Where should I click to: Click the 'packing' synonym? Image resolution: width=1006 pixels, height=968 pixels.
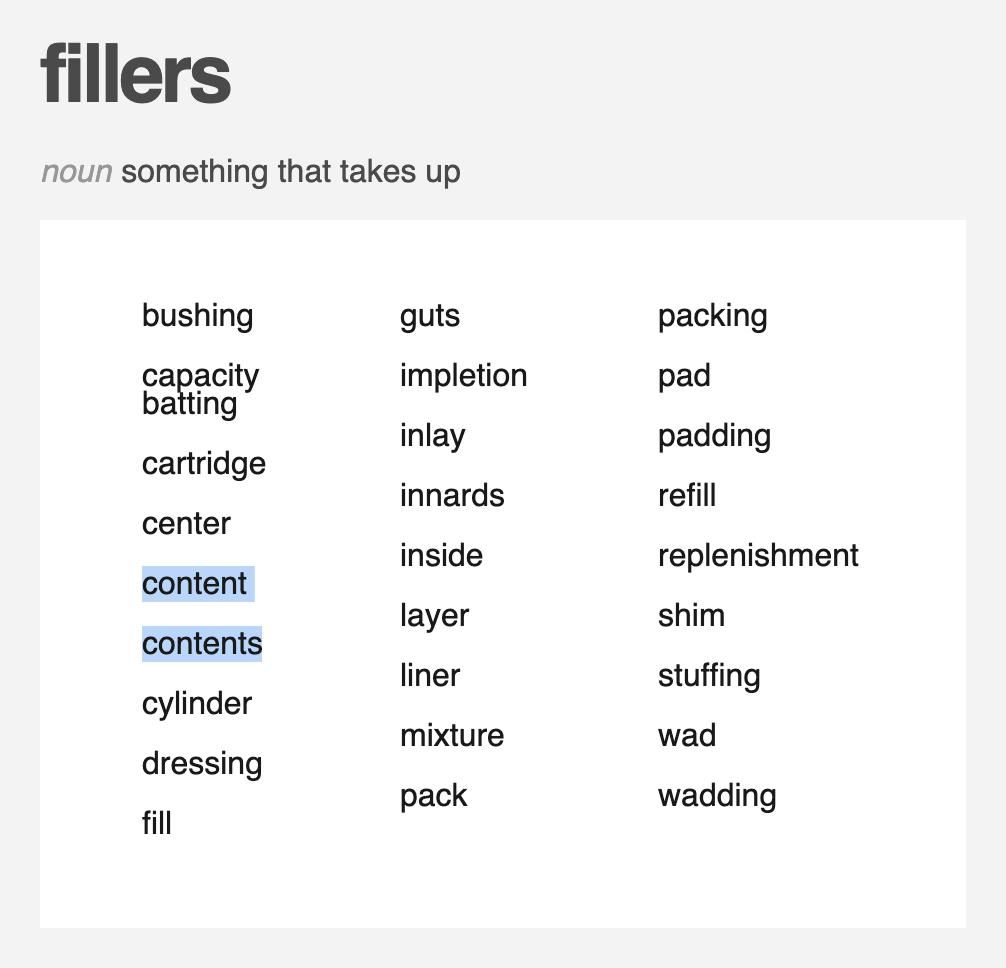[x=712, y=316]
